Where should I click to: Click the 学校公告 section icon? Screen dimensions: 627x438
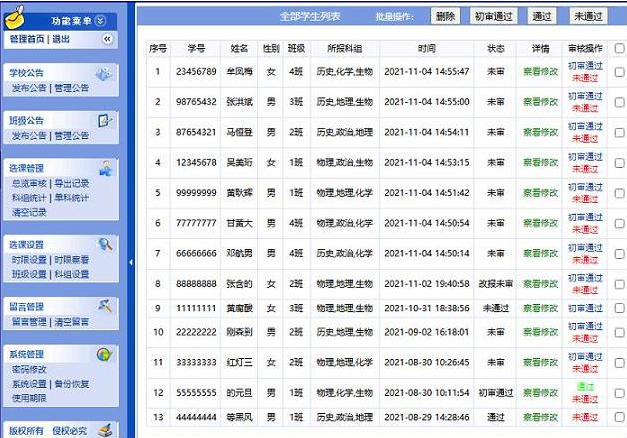[x=104, y=74]
